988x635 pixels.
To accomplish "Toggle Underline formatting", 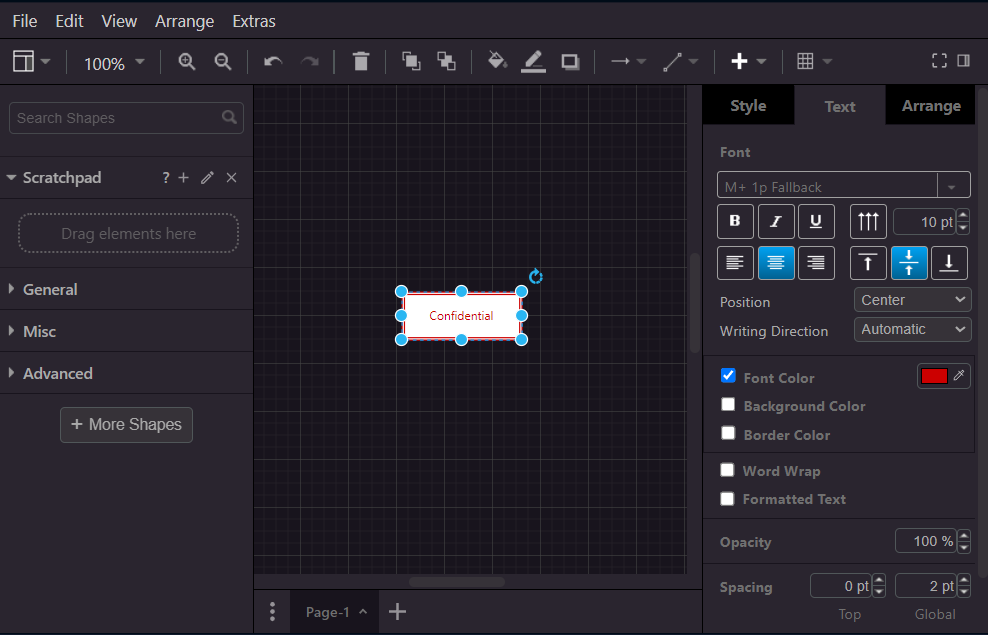I will point(816,221).
